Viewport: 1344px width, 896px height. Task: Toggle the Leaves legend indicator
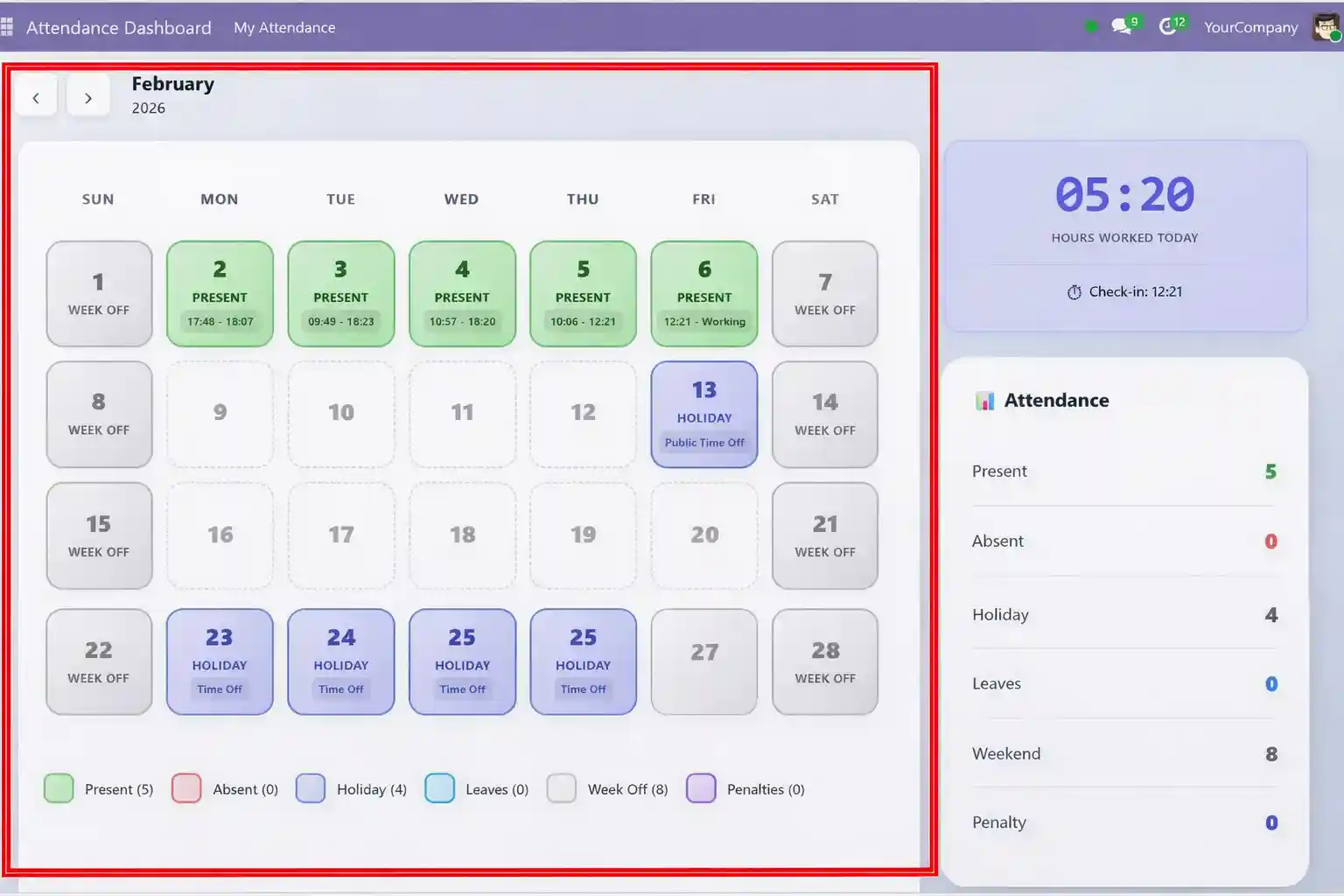(440, 788)
